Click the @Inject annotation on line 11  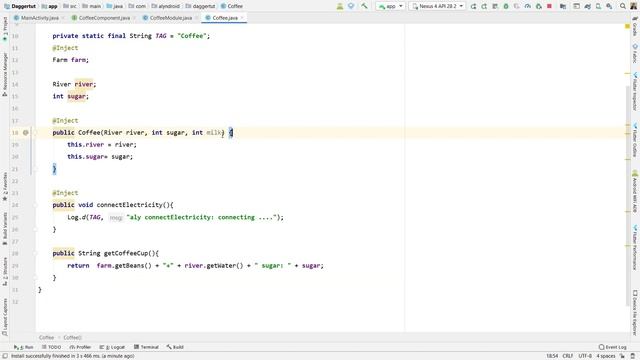point(65,48)
